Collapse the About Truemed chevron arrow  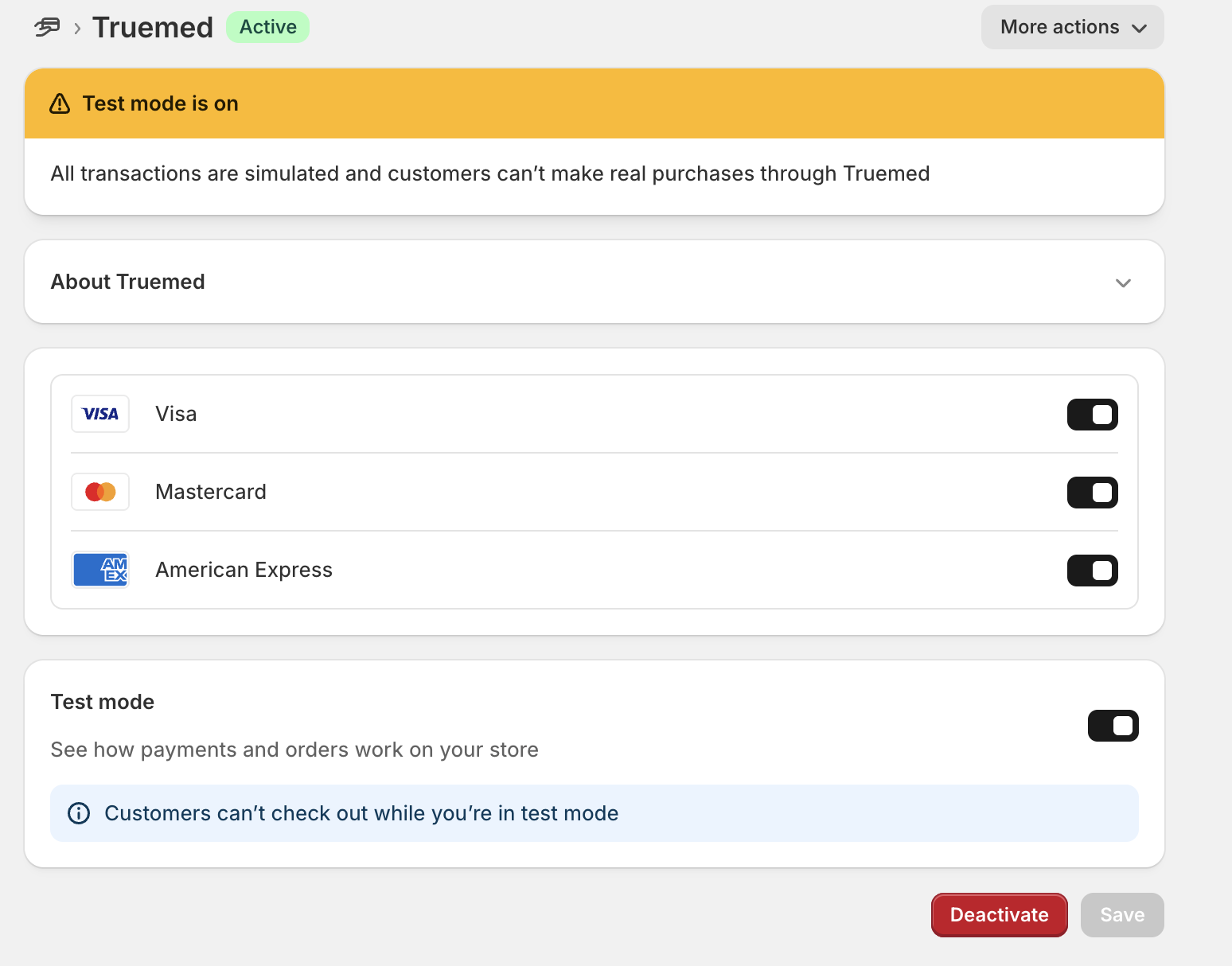coord(1123,282)
